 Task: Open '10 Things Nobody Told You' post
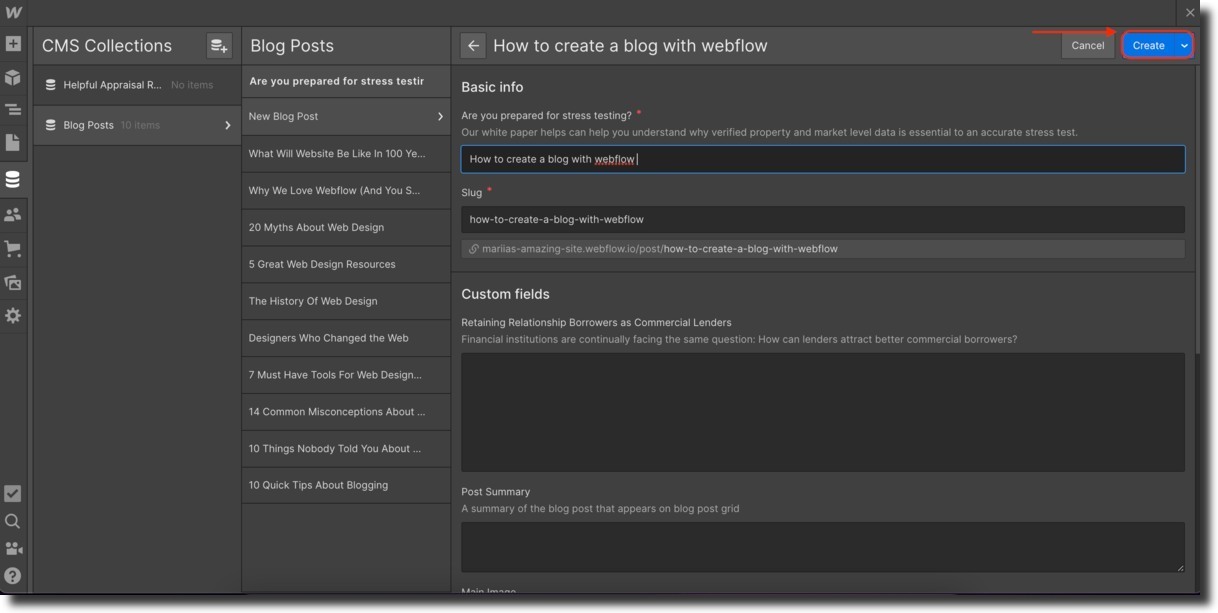click(x=346, y=449)
